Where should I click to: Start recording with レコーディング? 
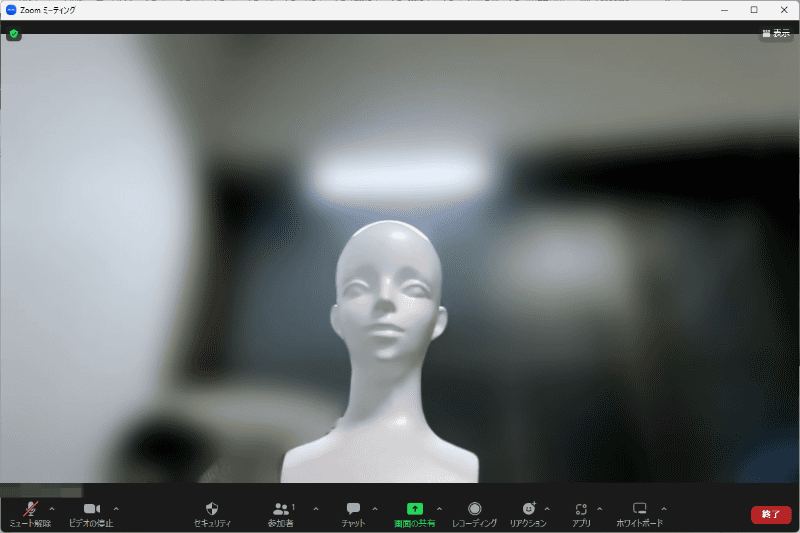(x=474, y=514)
